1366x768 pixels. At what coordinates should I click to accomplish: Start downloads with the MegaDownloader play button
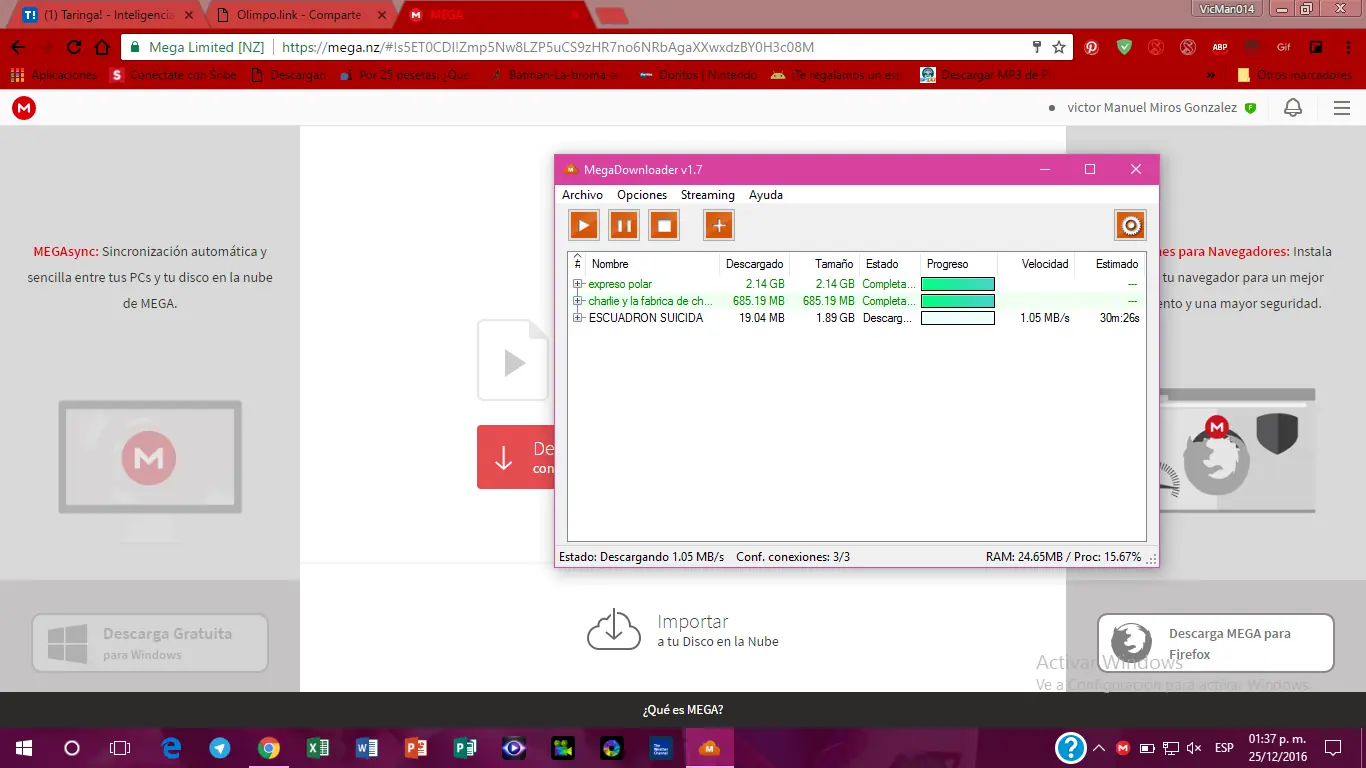pyautogui.click(x=584, y=225)
